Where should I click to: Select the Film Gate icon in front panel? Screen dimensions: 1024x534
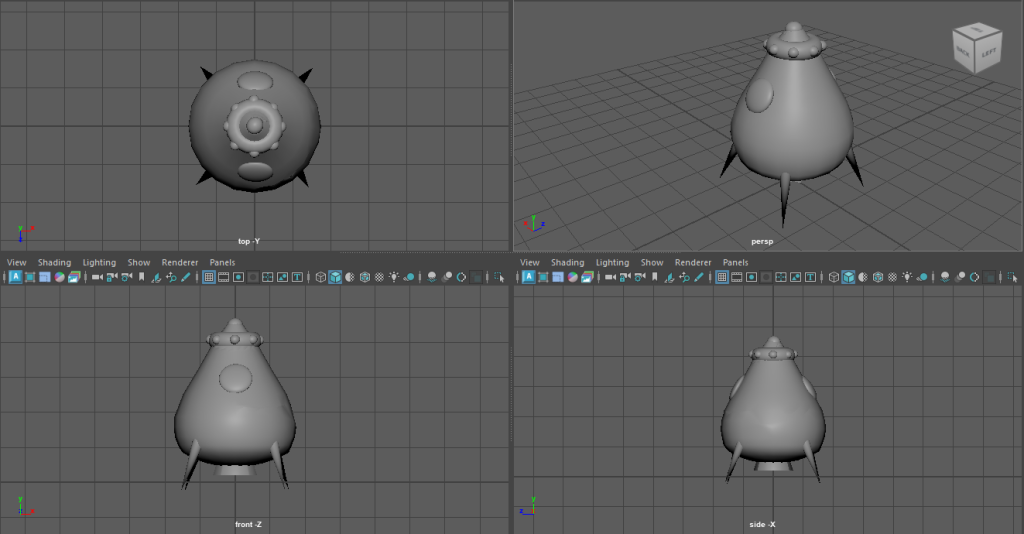point(224,277)
